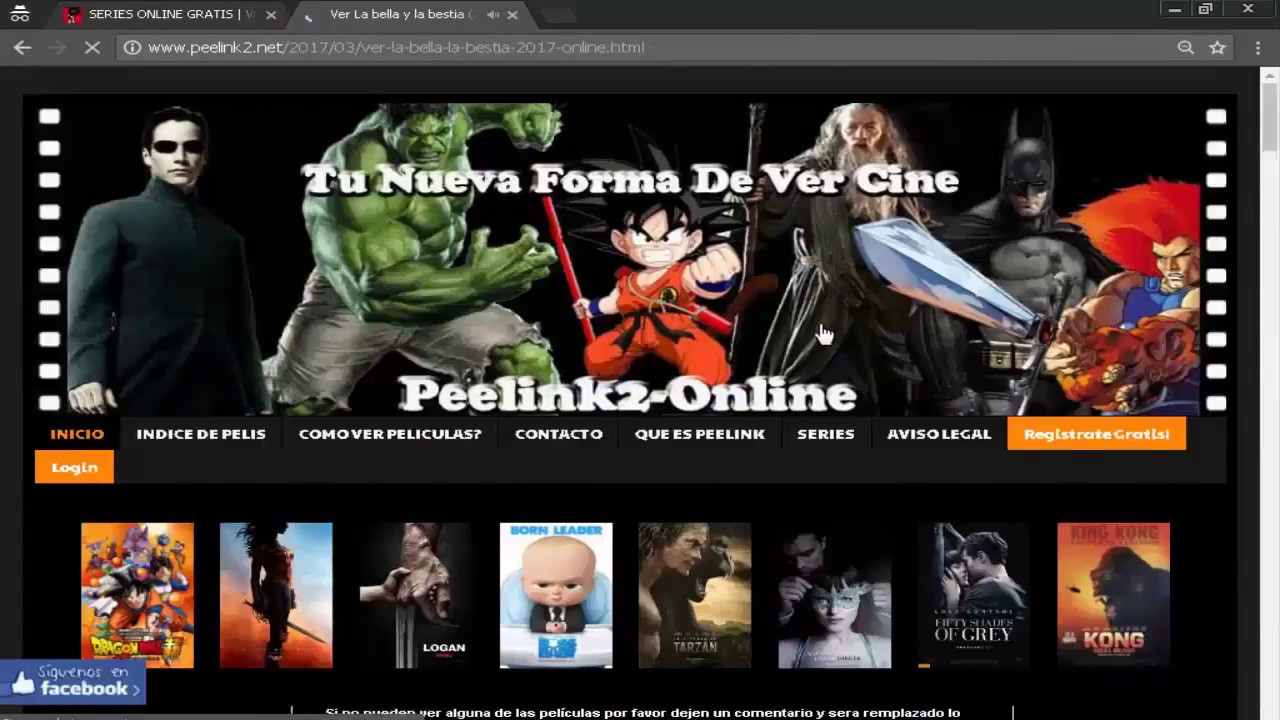Click the Siguenos en facebook badge
This screenshot has width=1280, height=720.
click(73, 681)
